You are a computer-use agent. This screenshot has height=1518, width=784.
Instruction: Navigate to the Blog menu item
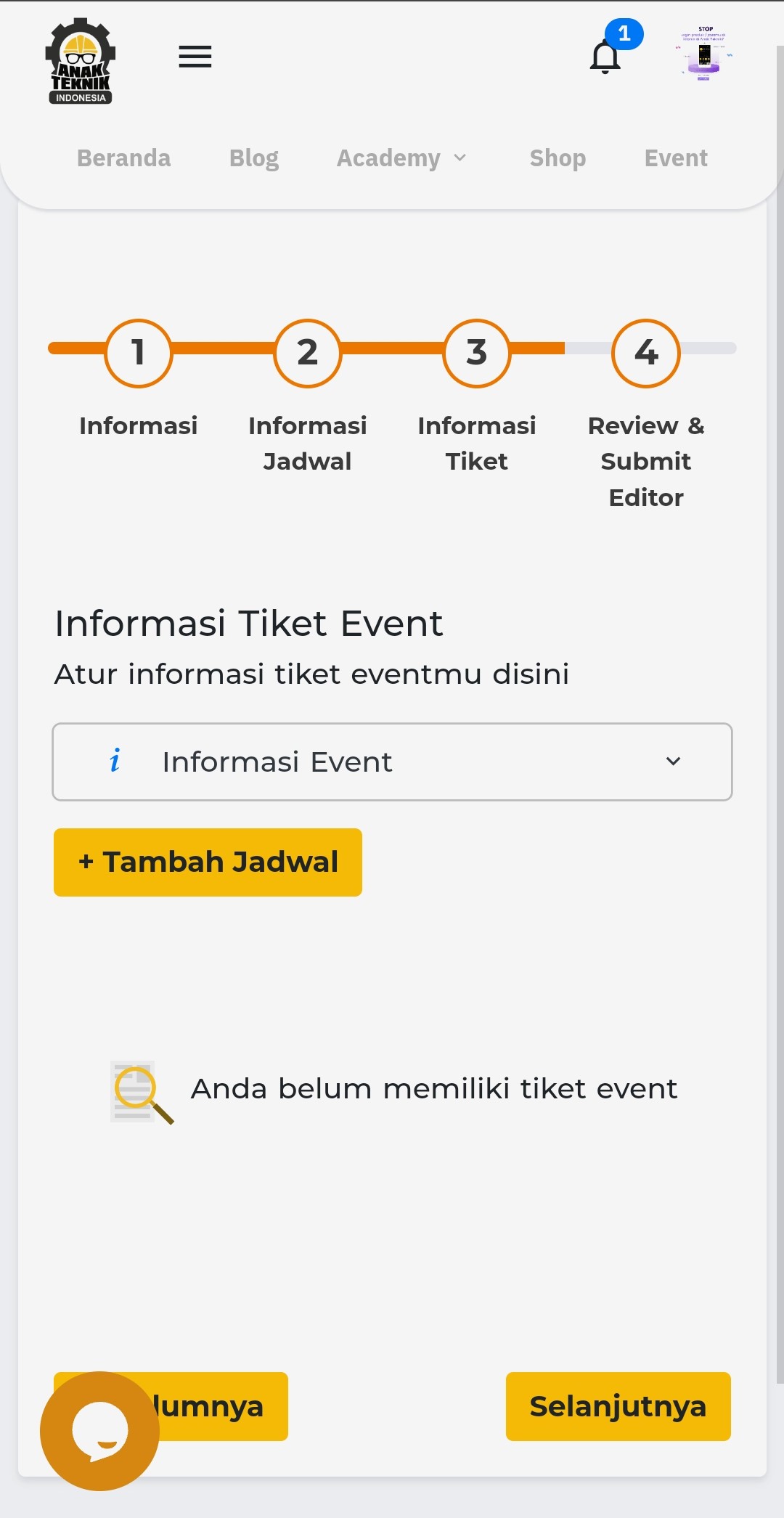point(254,158)
